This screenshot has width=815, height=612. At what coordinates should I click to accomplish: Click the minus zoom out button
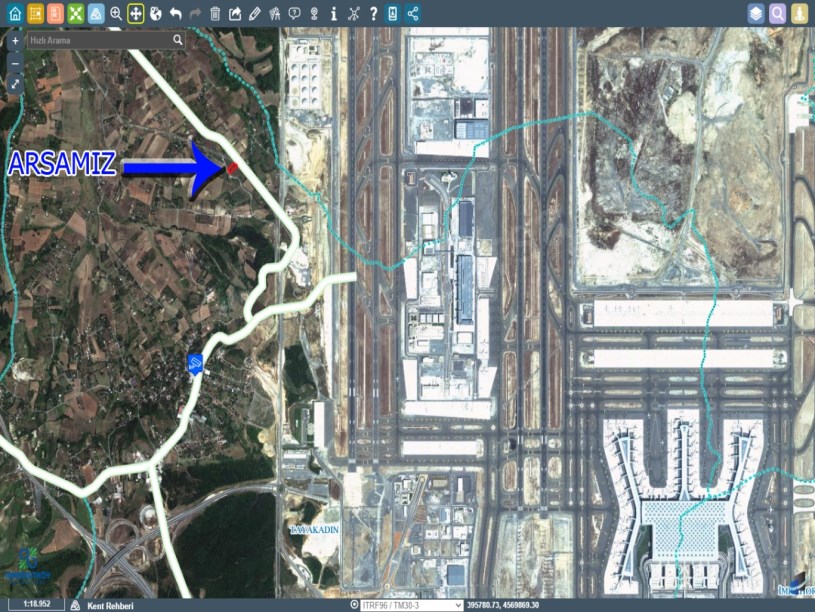coord(15,63)
